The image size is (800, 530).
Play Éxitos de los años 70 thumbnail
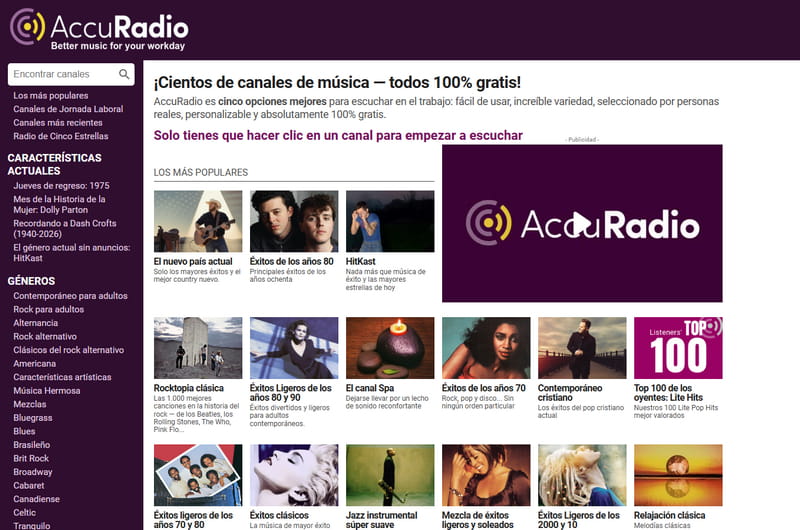[486, 348]
